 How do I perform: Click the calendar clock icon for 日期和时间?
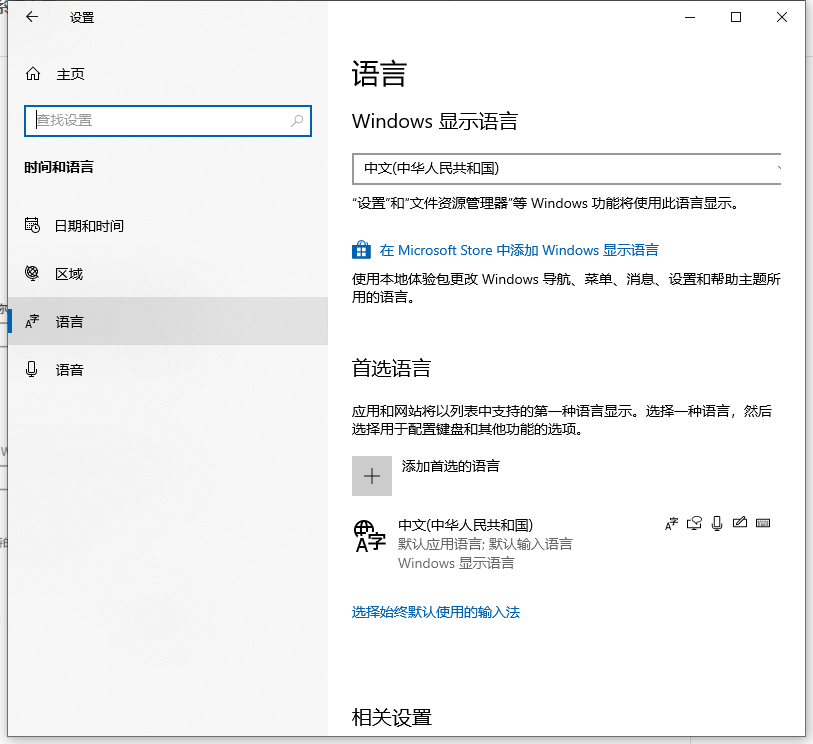pos(32,225)
